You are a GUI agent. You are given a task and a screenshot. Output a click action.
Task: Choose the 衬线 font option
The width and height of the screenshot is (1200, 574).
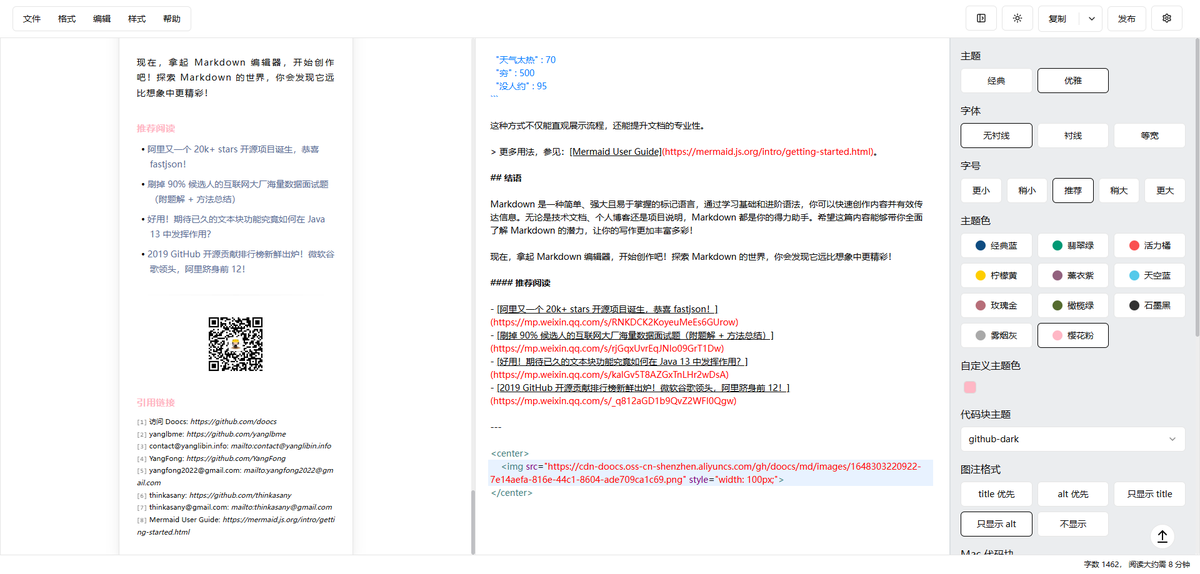pos(1073,135)
